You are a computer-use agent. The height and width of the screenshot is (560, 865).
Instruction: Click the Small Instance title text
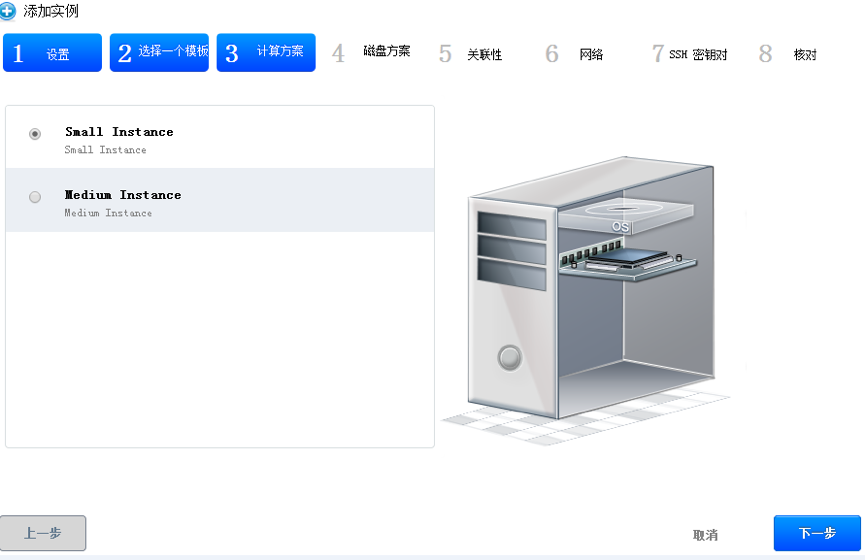[119, 132]
